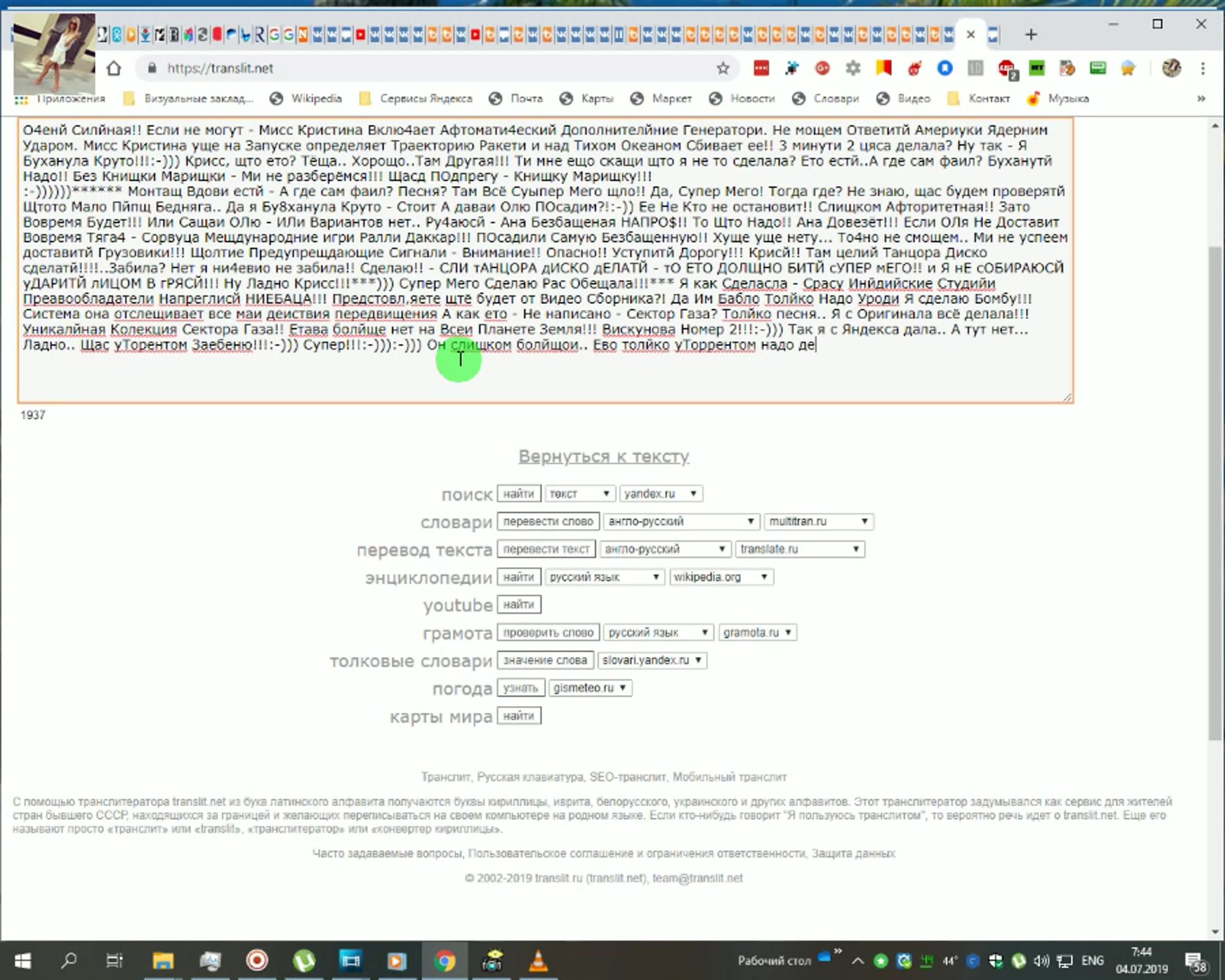Open the Словари bookmark

point(836,99)
